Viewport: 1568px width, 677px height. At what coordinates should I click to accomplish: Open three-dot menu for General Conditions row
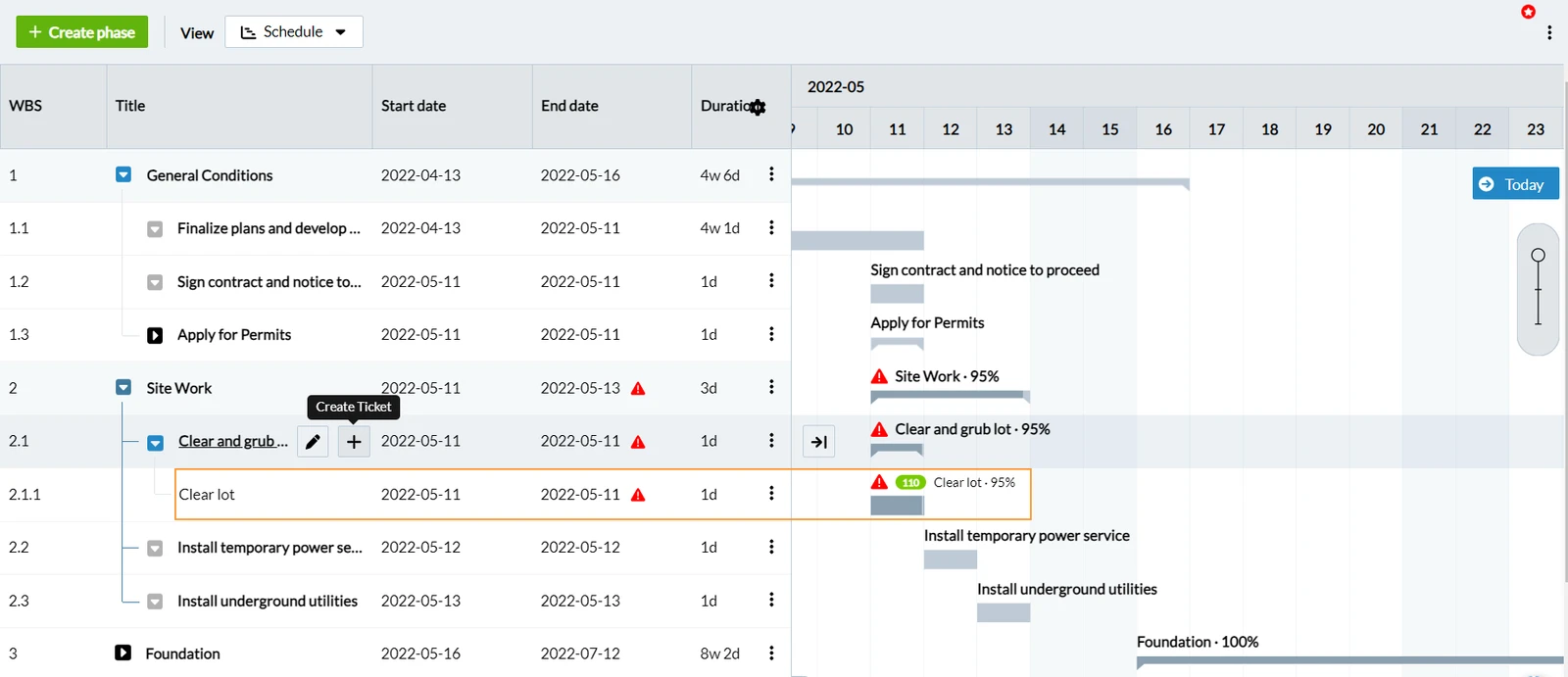[771, 174]
